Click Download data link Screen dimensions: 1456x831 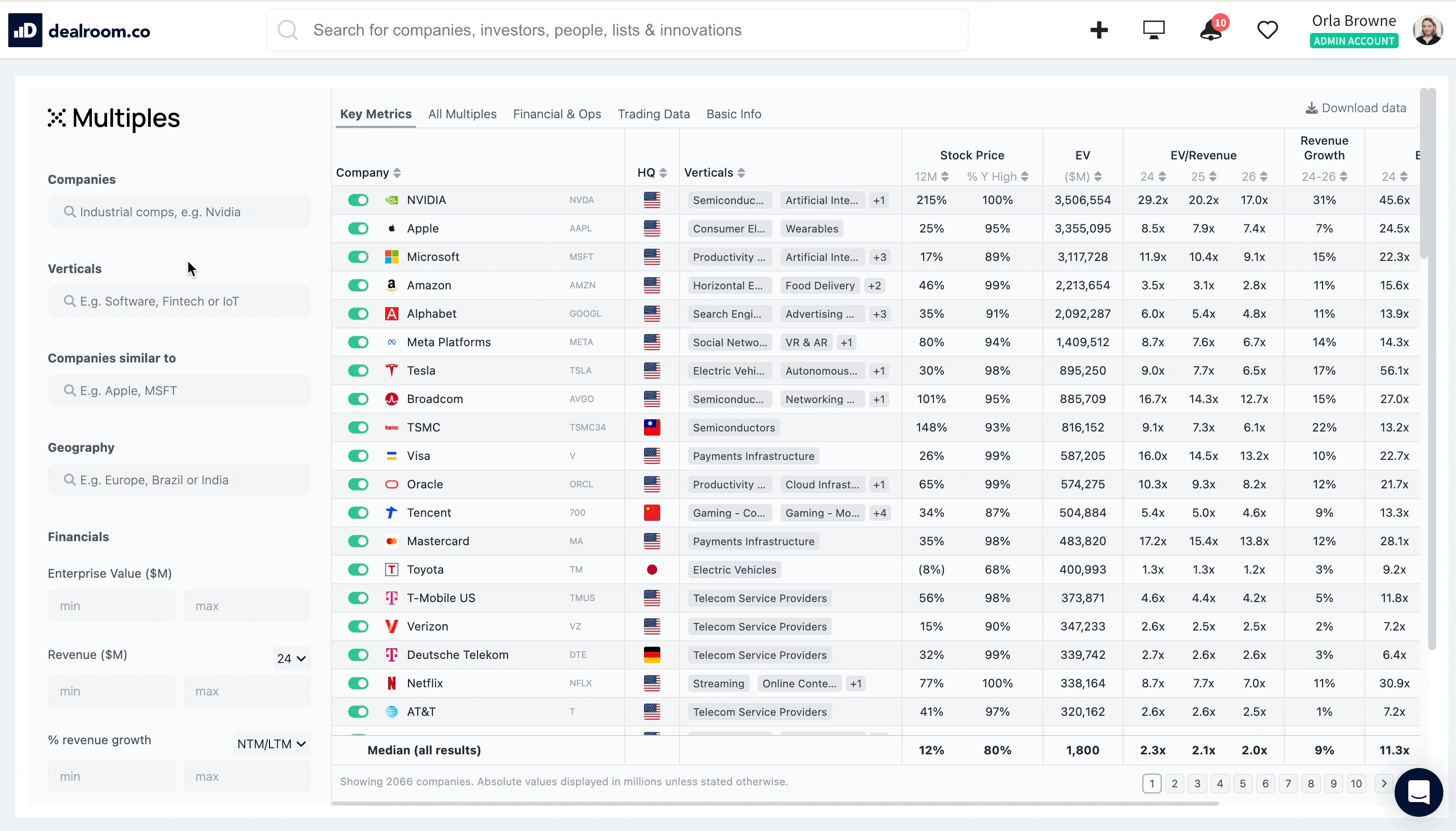(1356, 108)
